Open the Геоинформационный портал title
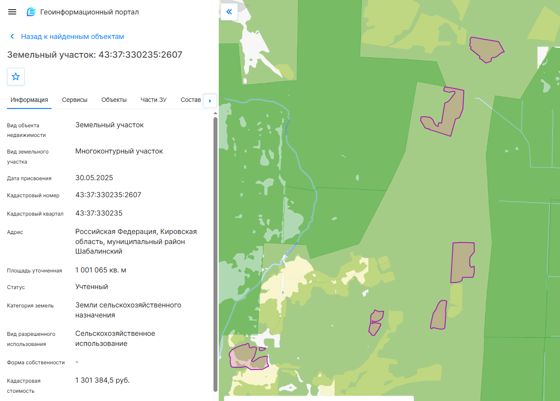 tap(89, 12)
